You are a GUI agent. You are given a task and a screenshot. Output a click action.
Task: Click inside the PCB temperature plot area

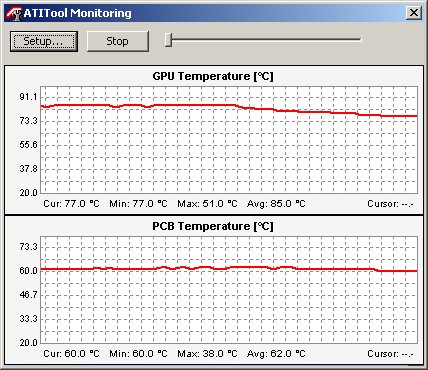pyautogui.click(x=229, y=290)
